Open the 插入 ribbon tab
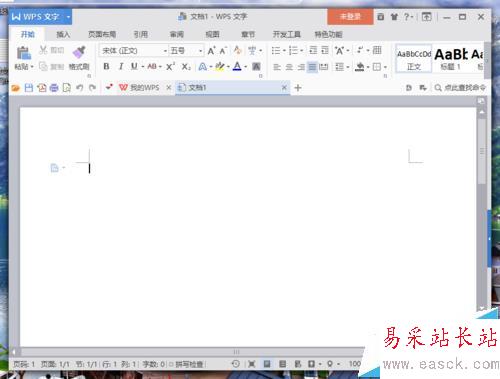500x379 pixels. tap(63, 34)
